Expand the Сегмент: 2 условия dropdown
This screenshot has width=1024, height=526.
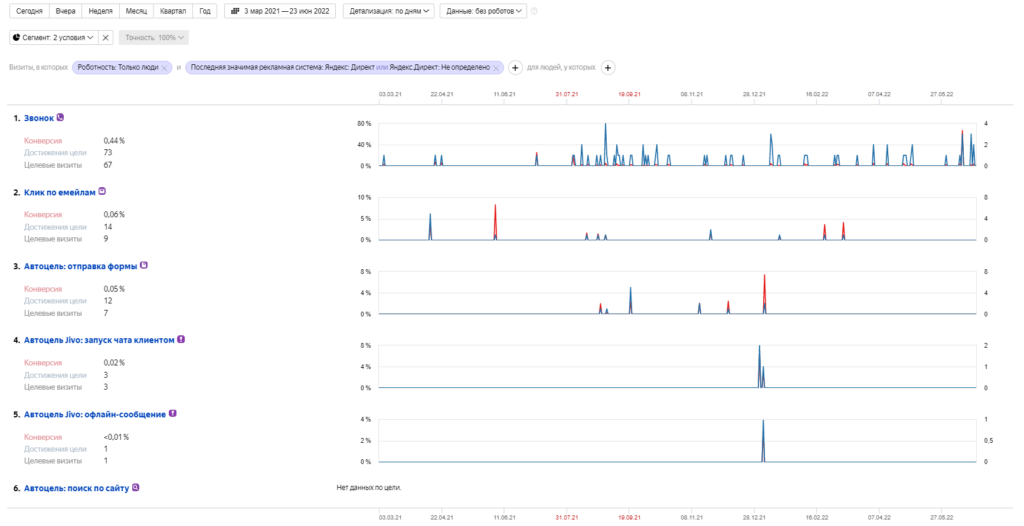[54, 37]
